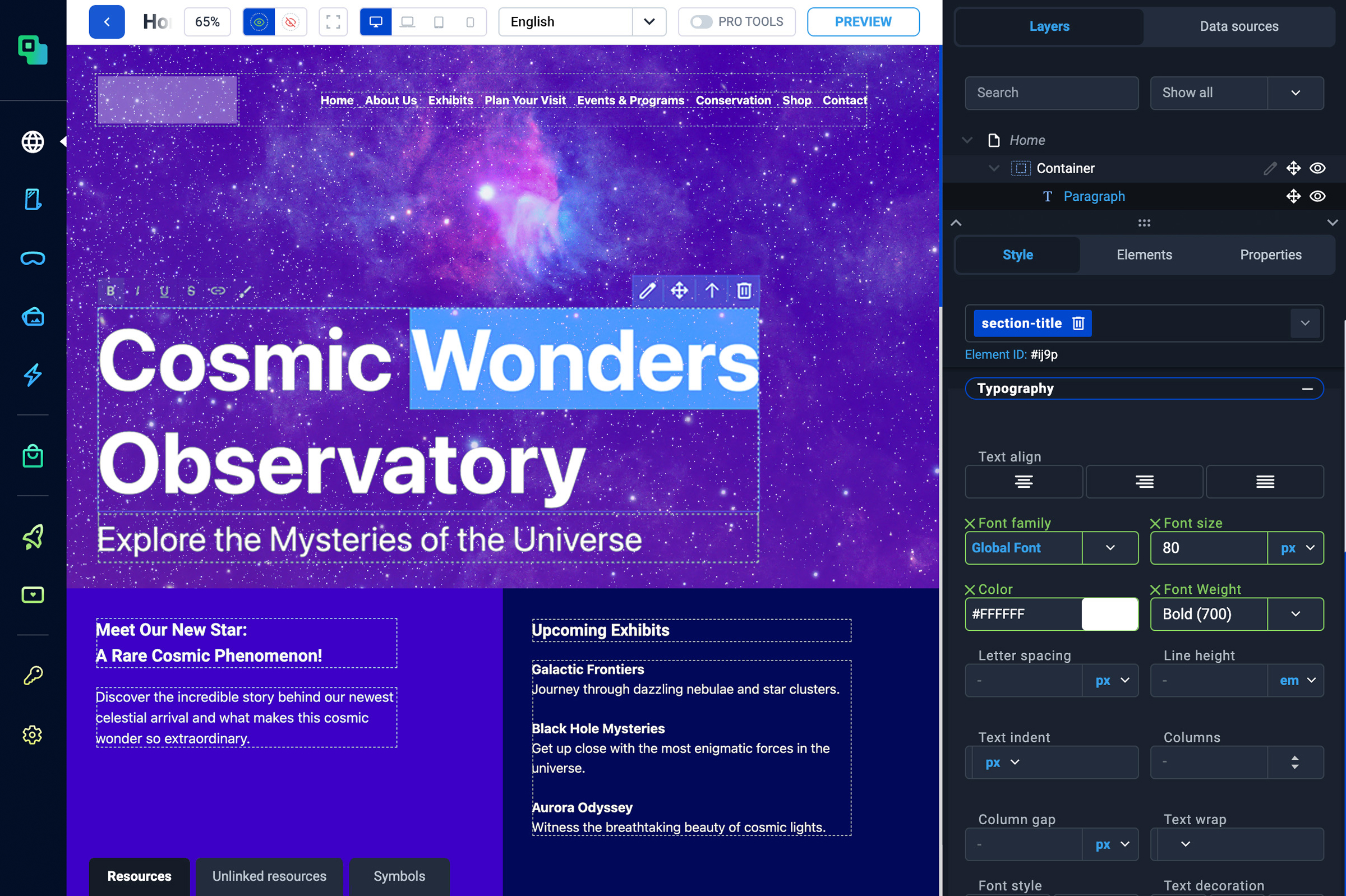Click the fullscreen icon in top toolbar
This screenshot has height=896, width=1346.
333,22
